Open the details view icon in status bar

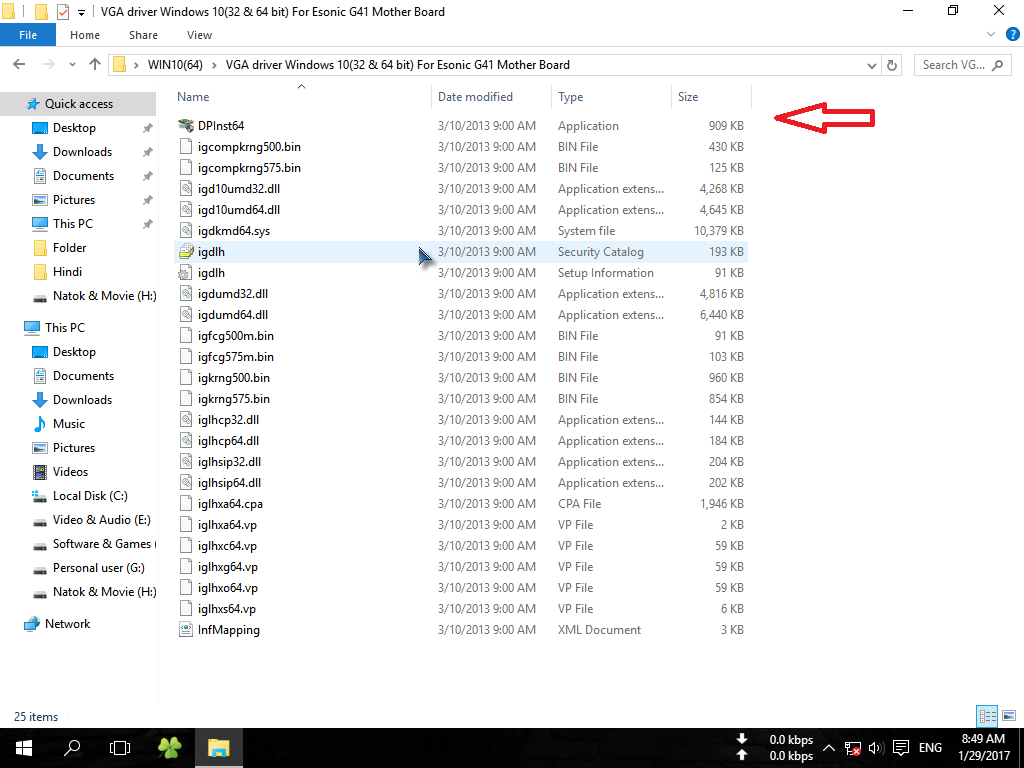(987, 716)
